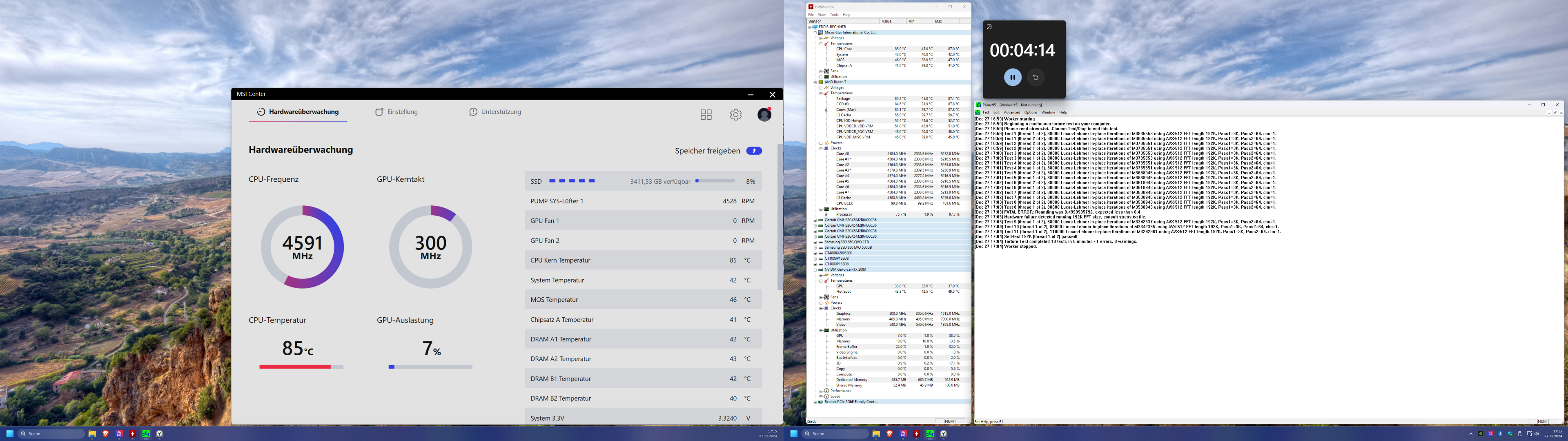Open the MSI Center user profile avatar
This screenshot has width=1568, height=441.
764,114
